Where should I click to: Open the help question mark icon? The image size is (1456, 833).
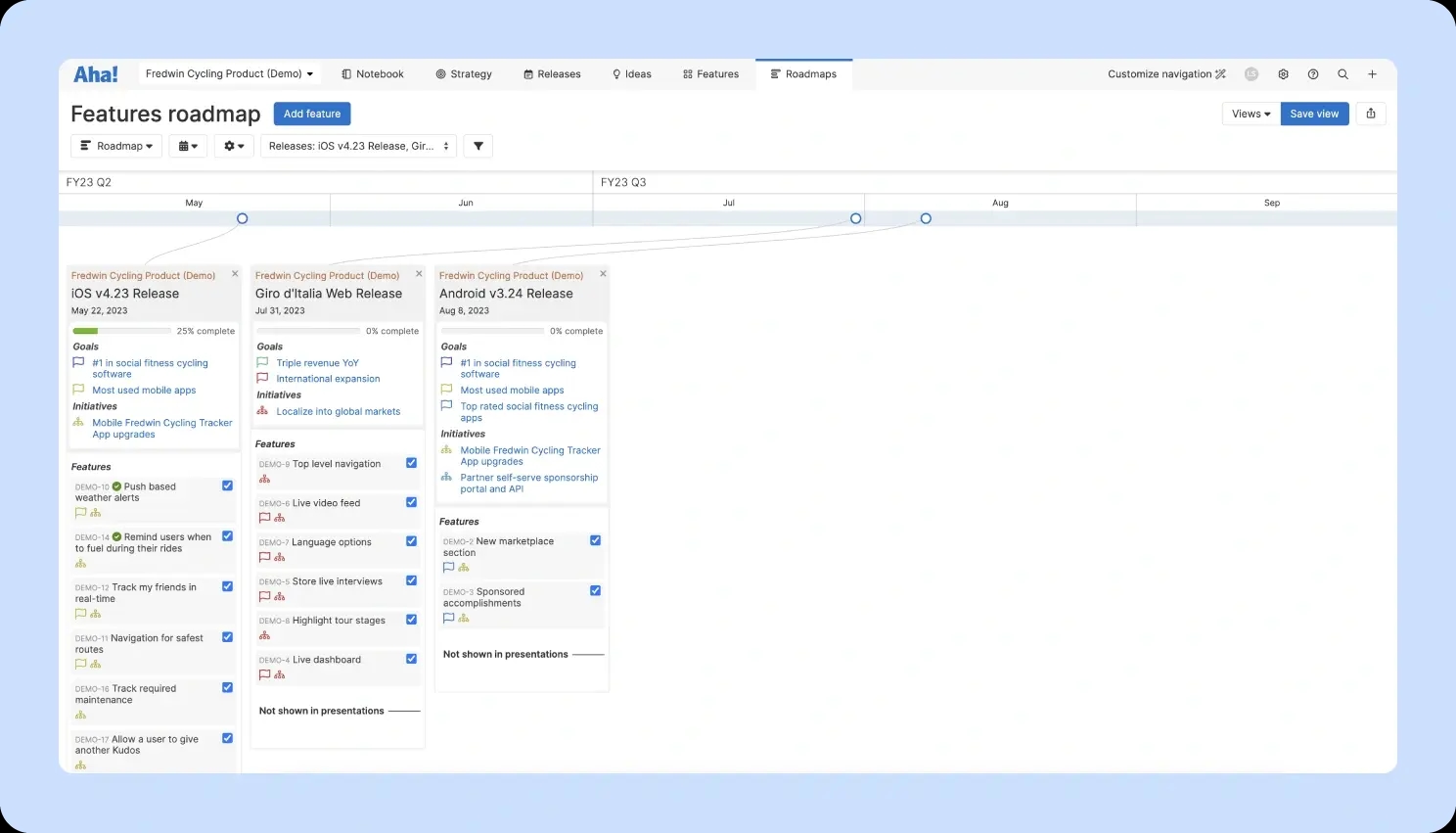coord(1313,74)
